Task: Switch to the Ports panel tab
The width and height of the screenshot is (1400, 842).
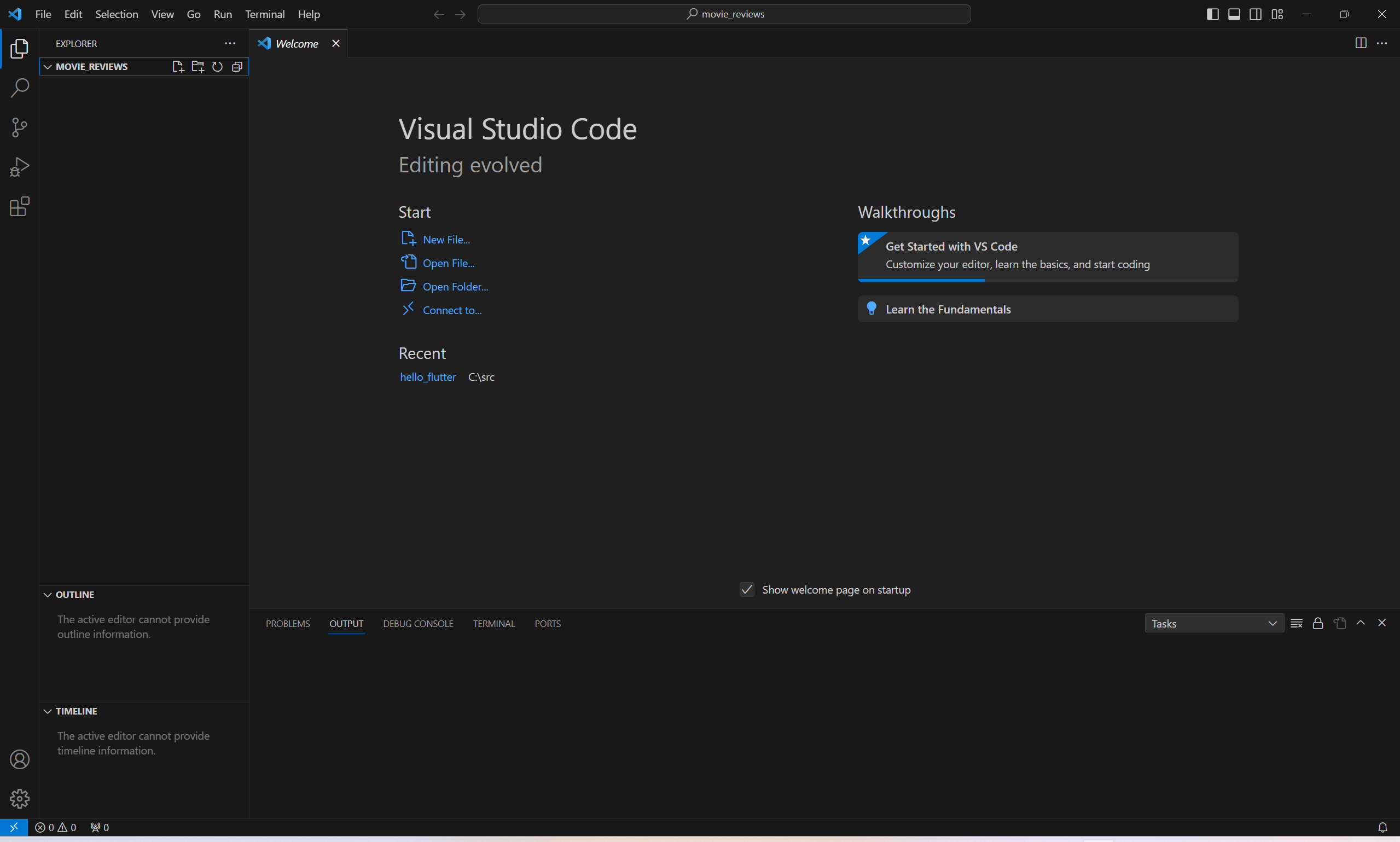Action: click(548, 624)
